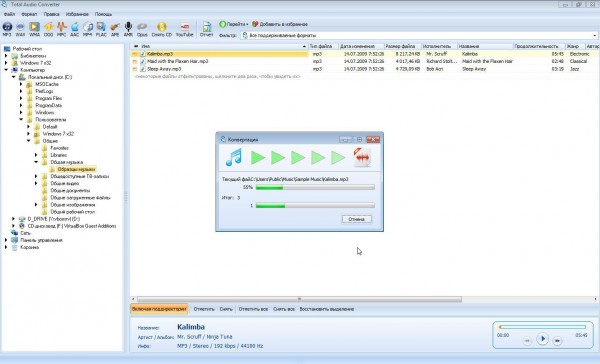Click the horizontal scrollbar of file list

pos(299,299)
